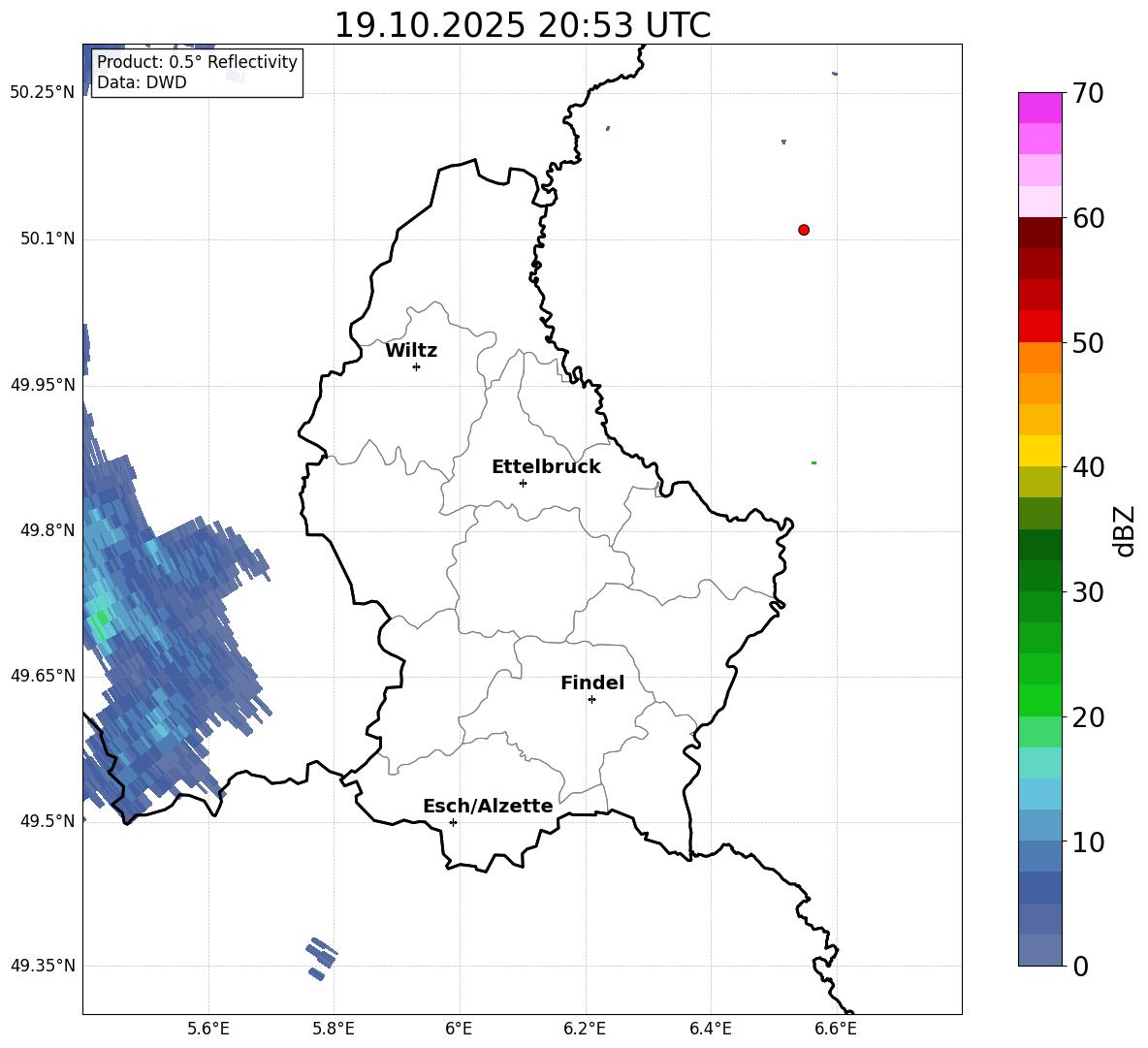Screen dimensions: 1148x1048
Task: Click the colorbar tick label 50
Action: tap(1088, 343)
